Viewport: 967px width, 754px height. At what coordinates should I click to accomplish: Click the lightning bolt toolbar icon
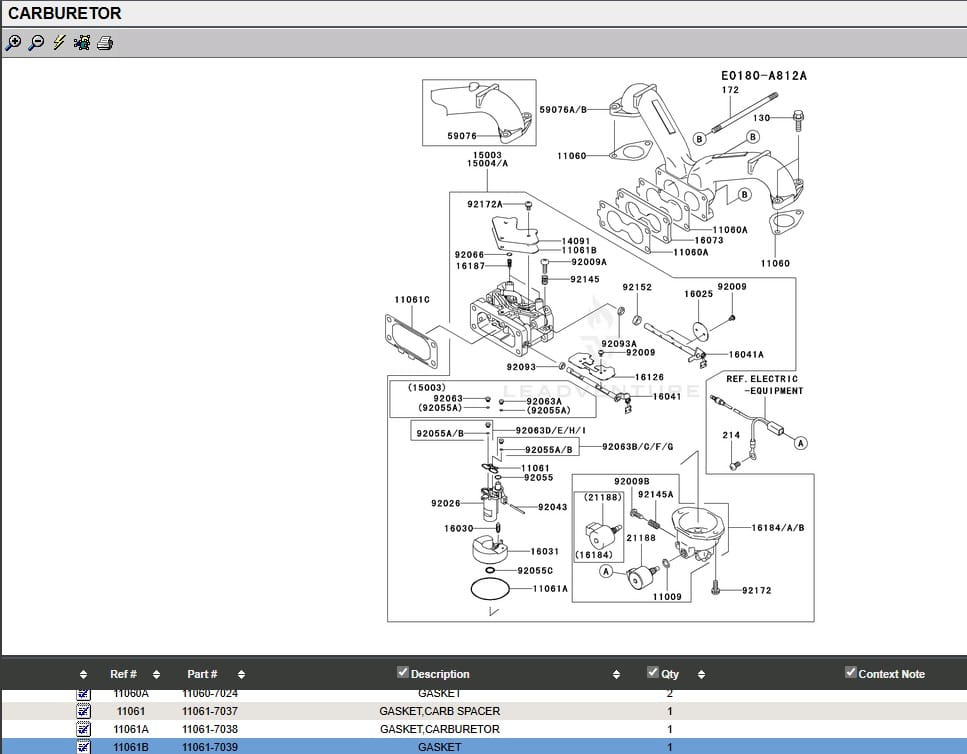click(x=59, y=42)
